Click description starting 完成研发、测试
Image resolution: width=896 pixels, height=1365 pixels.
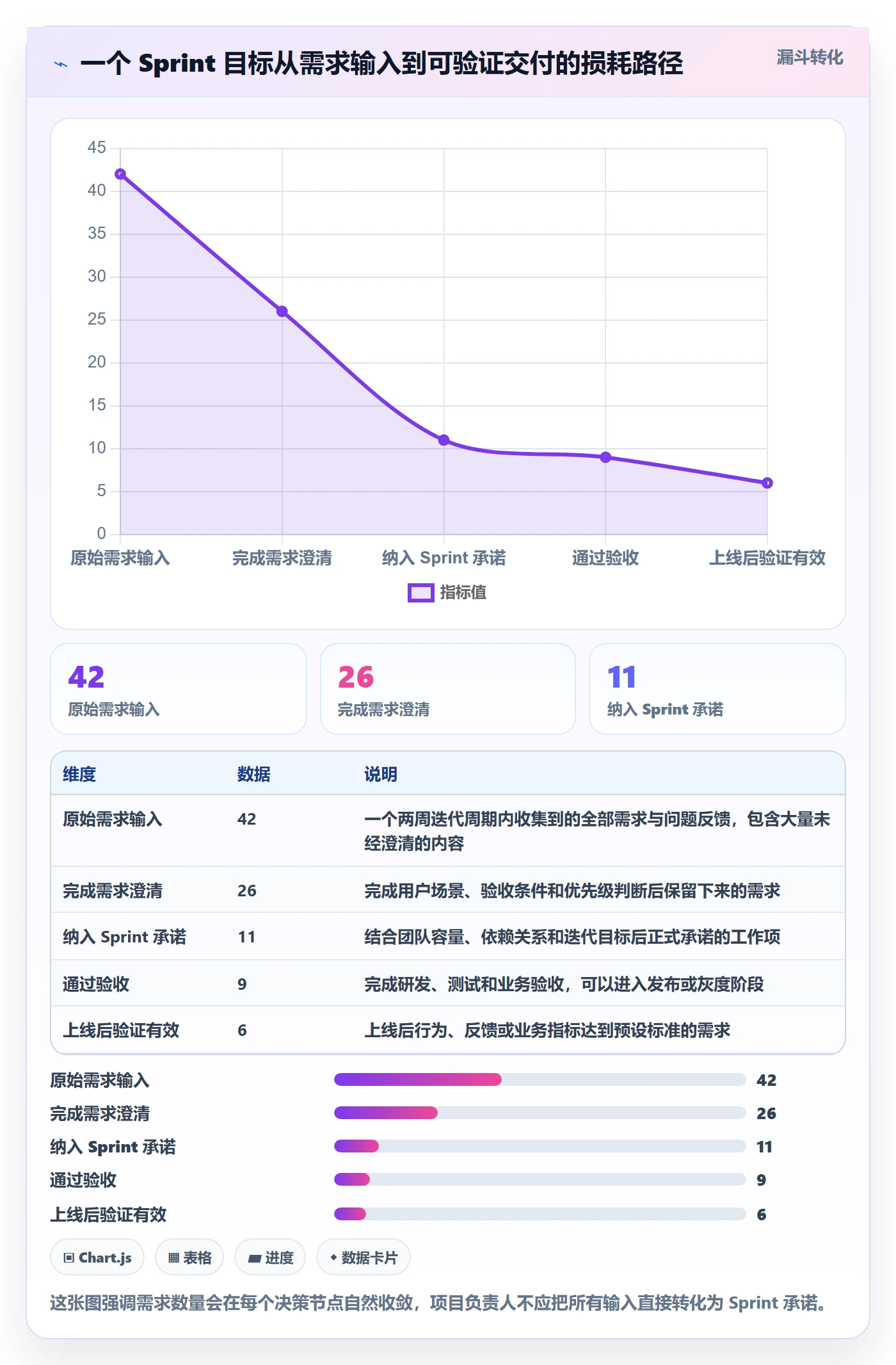pyautogui.click(x=564, y=984)
